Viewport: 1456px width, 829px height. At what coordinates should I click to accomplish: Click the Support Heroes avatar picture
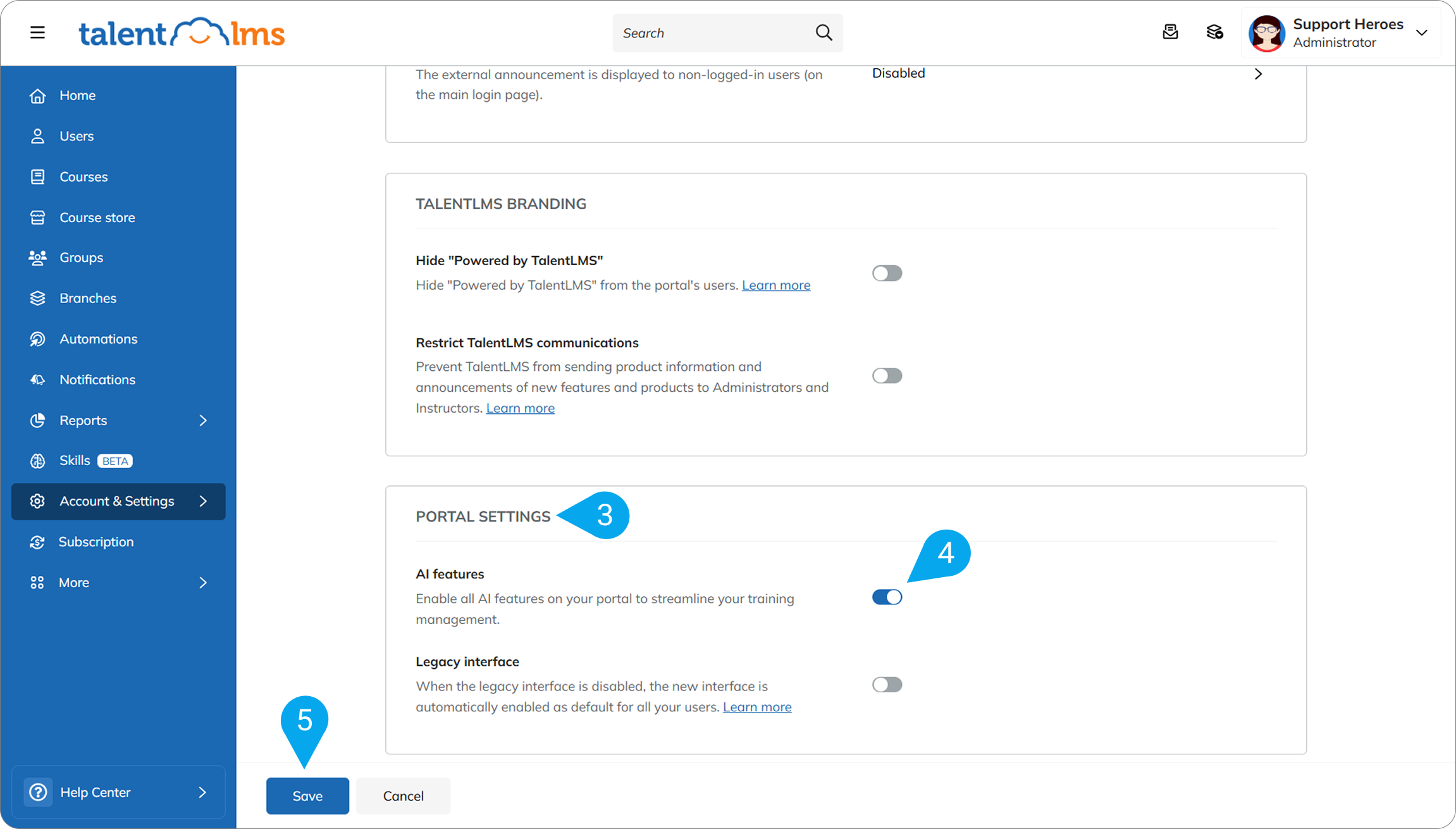click(1267, 33)
